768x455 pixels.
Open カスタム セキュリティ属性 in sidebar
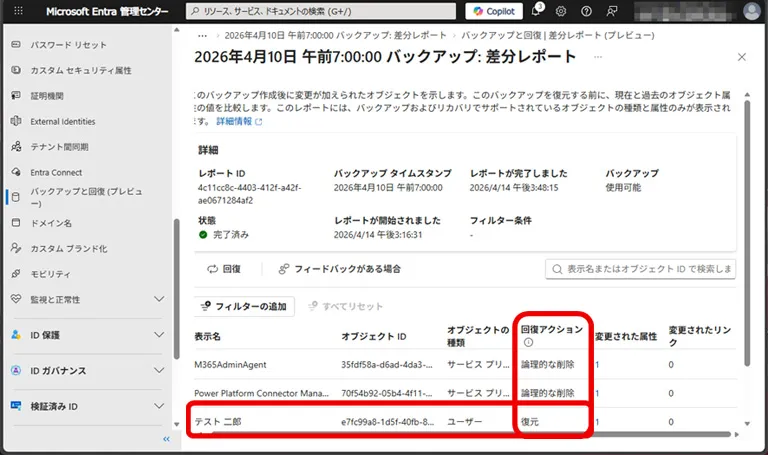coord(81,71)
